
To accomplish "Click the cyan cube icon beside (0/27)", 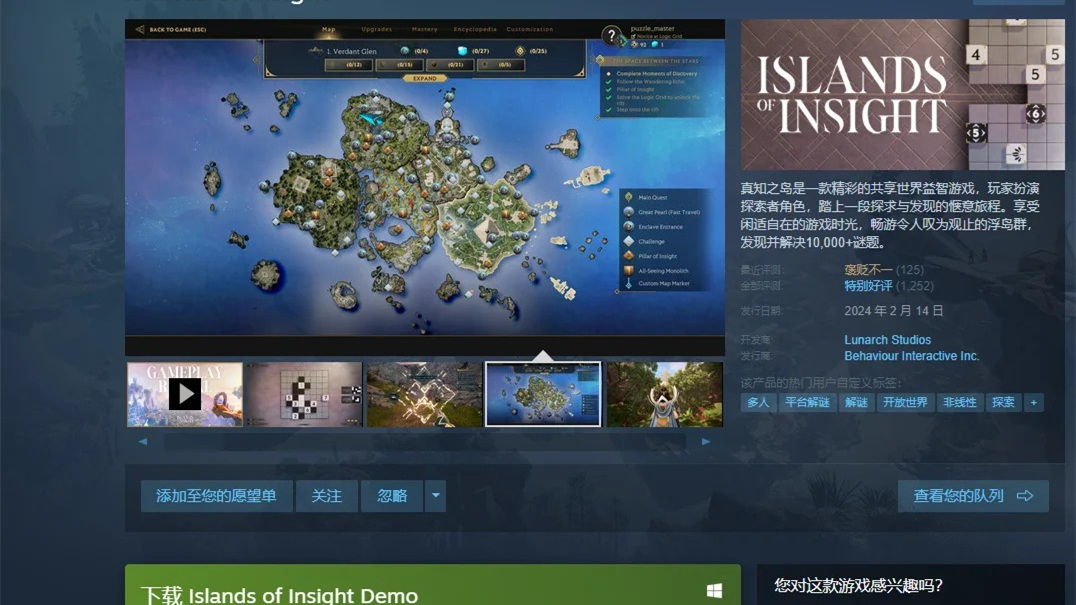I will pyautogui.click(x=463, y=51).
